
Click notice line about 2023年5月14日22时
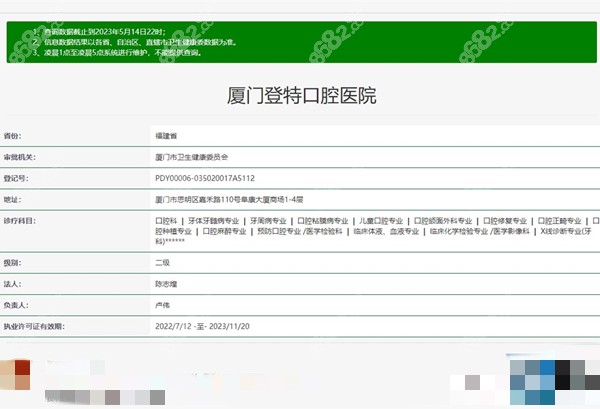point(99,32)
